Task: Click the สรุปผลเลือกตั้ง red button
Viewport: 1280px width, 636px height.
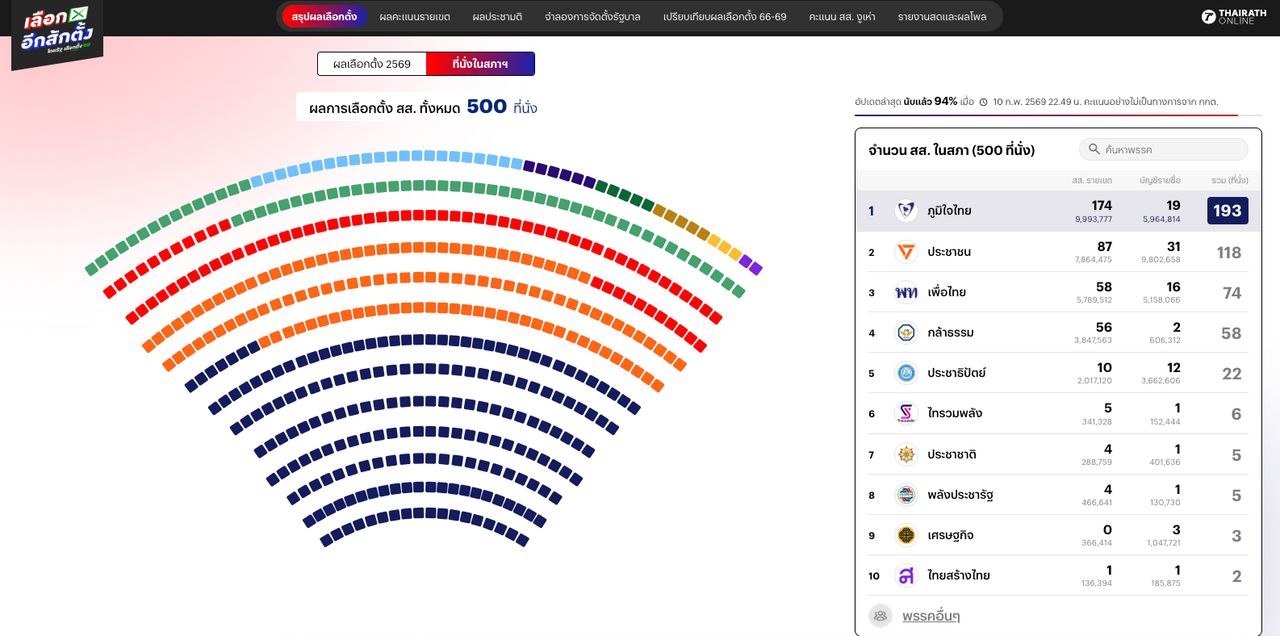Action: 324,17
